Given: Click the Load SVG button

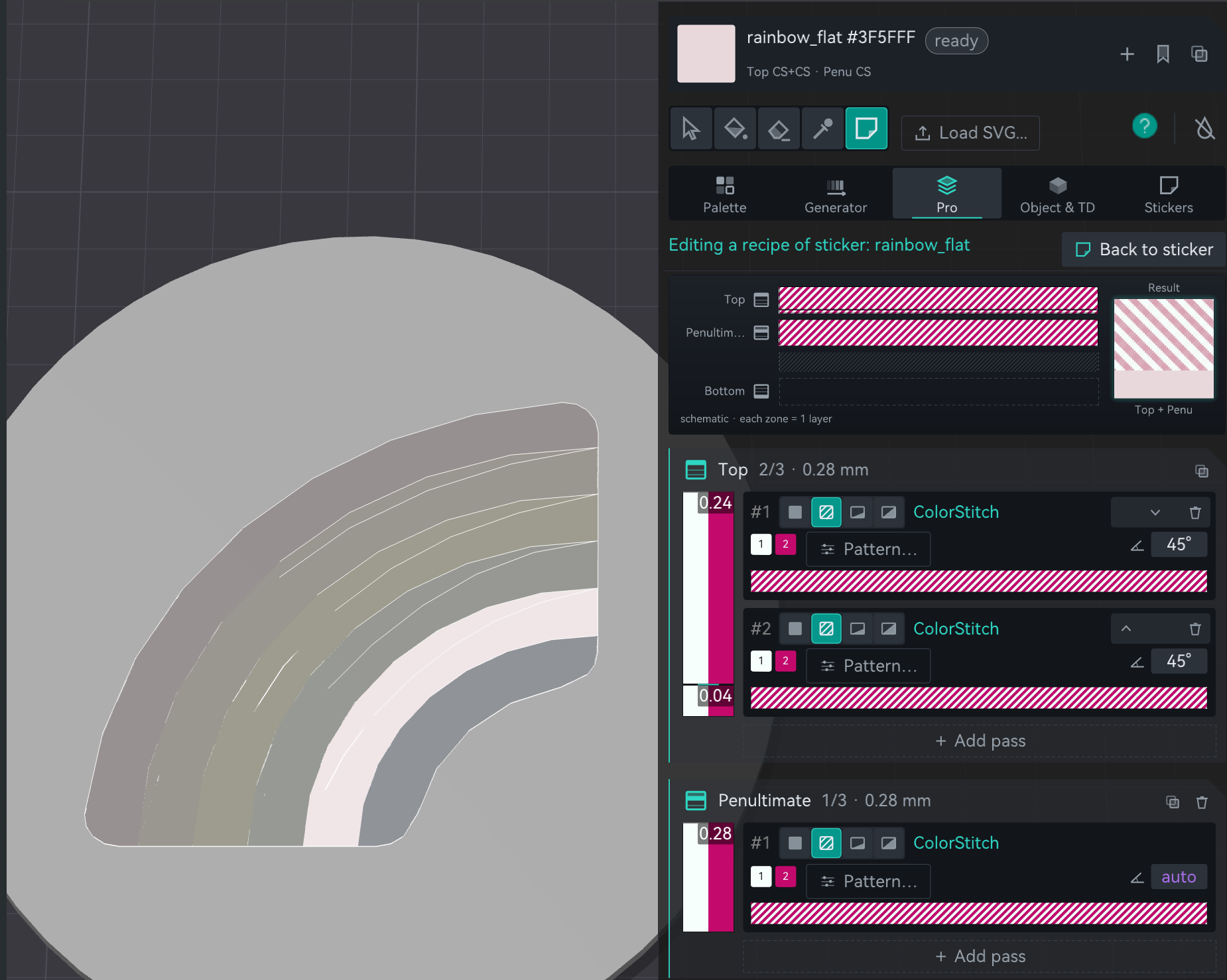Looking at the screenshot, I should point(970,133).
